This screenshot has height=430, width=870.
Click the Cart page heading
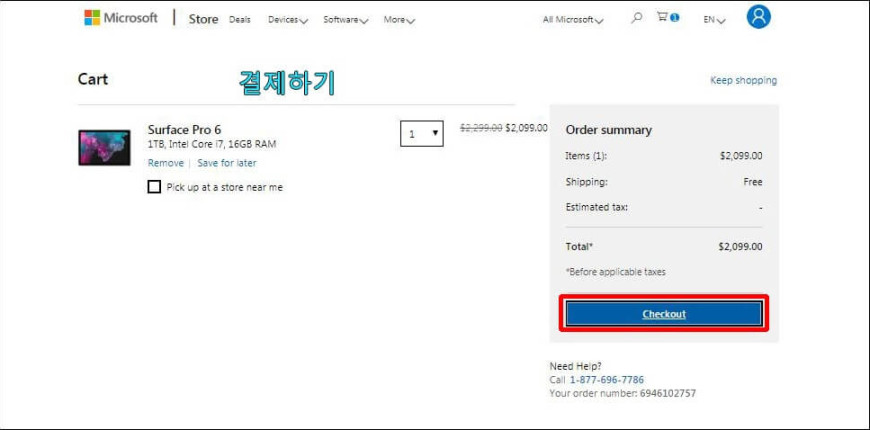[93, 79]
